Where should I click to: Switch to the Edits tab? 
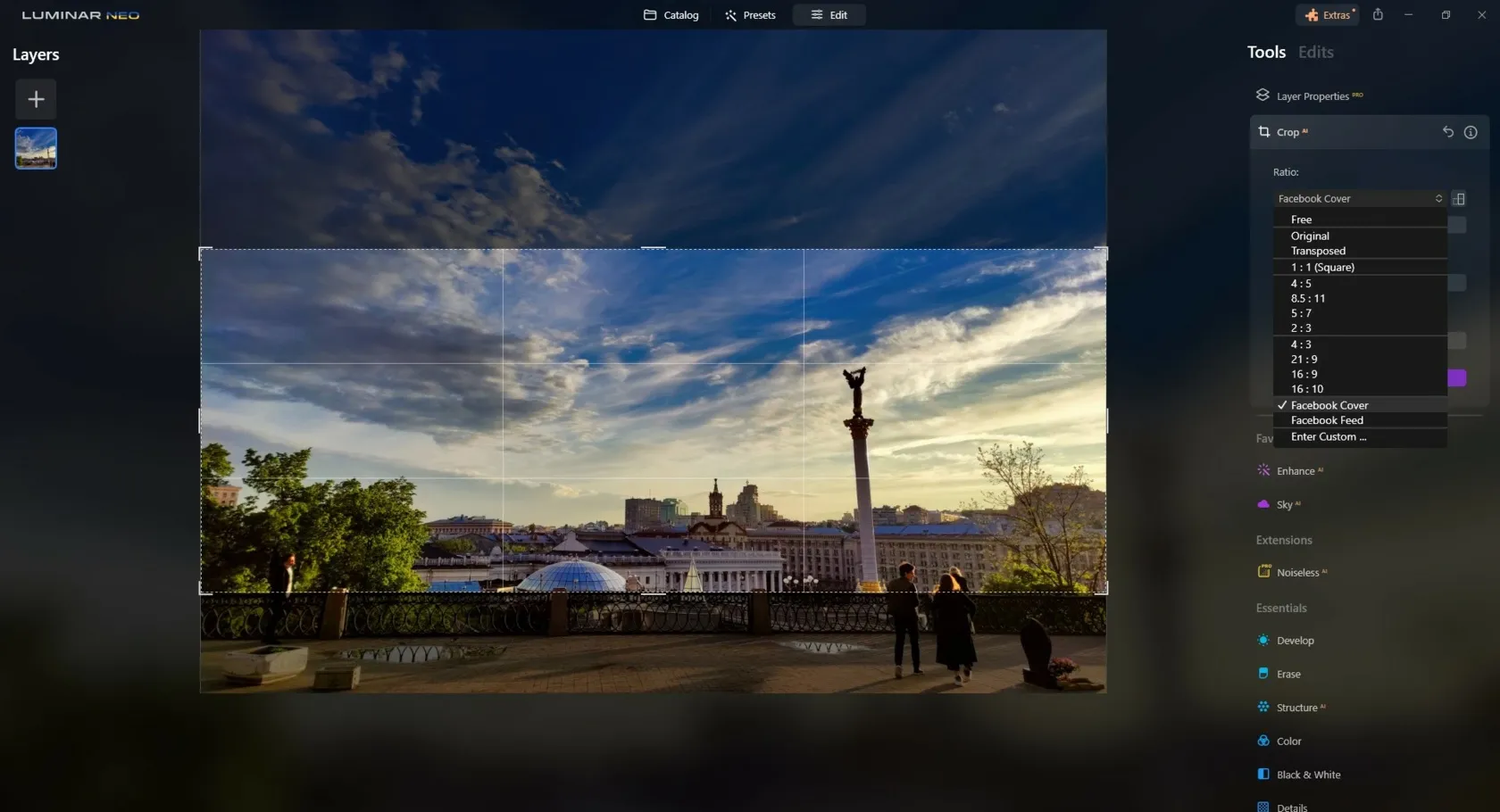point(1314,52)
